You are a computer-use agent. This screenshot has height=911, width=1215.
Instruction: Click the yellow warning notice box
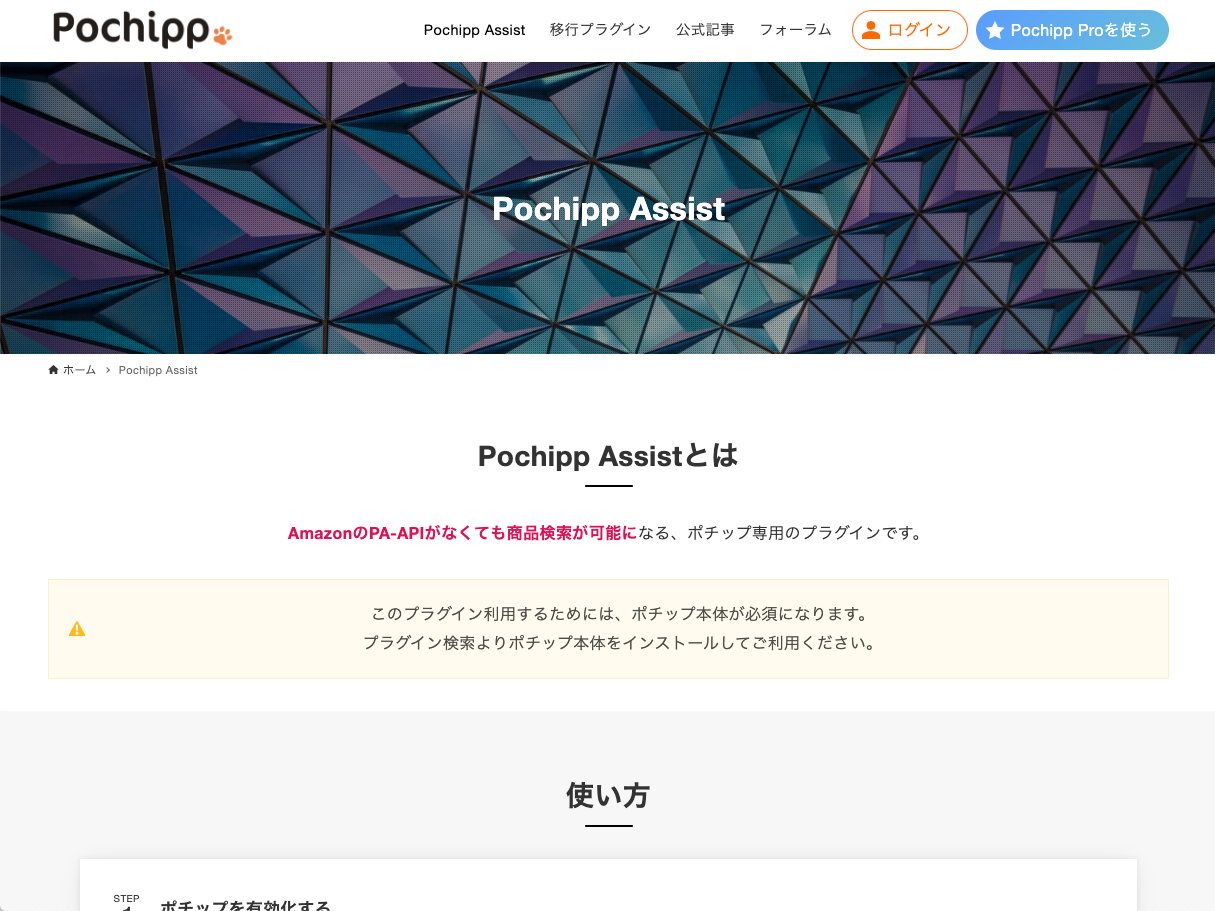click(608, 629)
